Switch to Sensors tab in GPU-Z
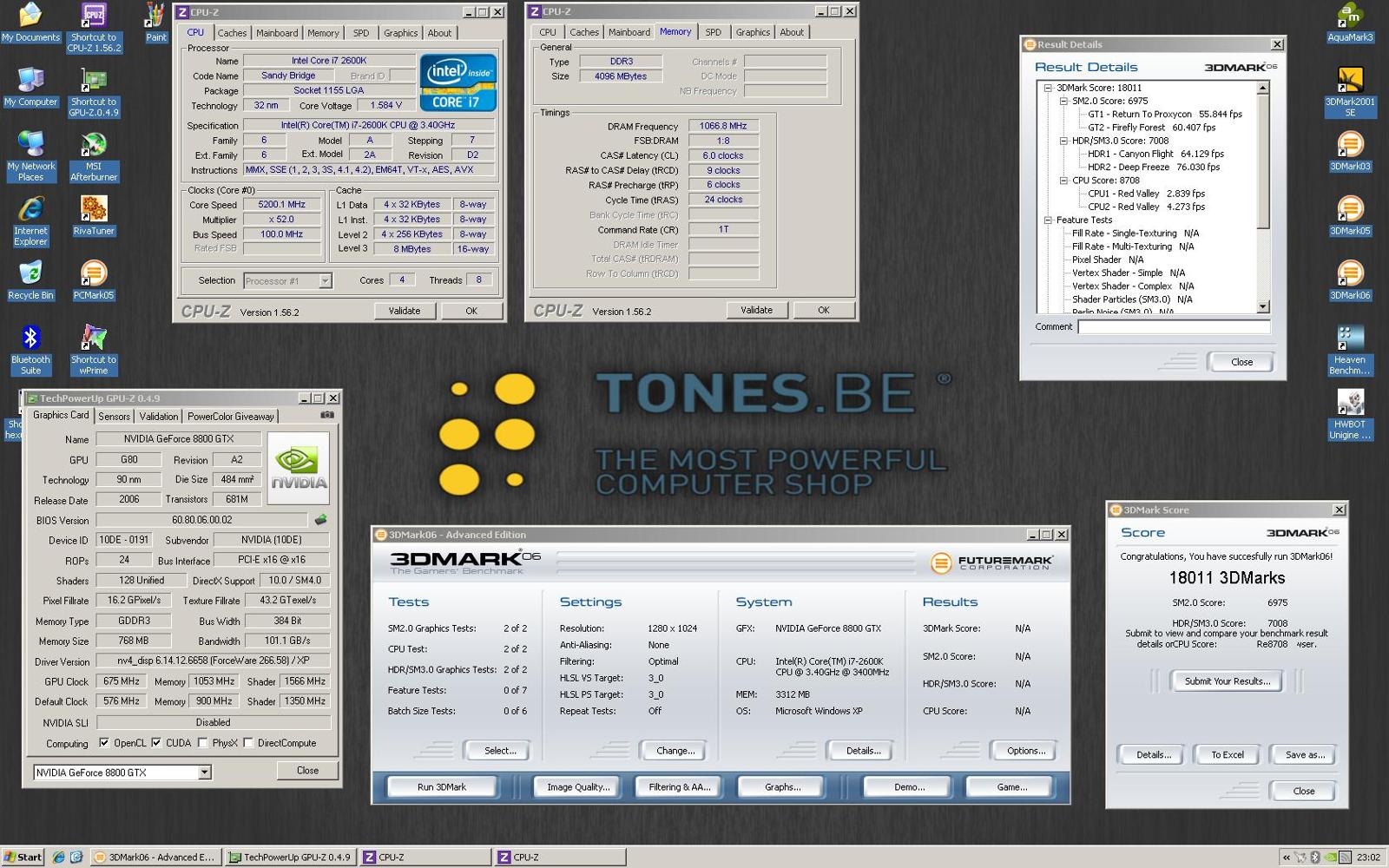 tap(114, 417)
